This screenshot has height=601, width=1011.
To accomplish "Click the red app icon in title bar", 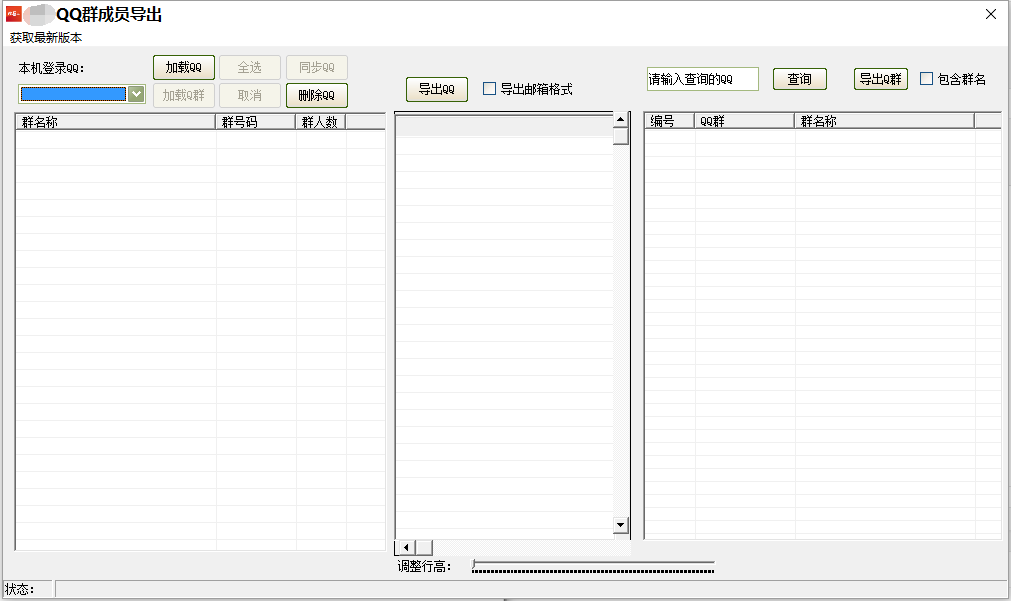I will 14,14.
